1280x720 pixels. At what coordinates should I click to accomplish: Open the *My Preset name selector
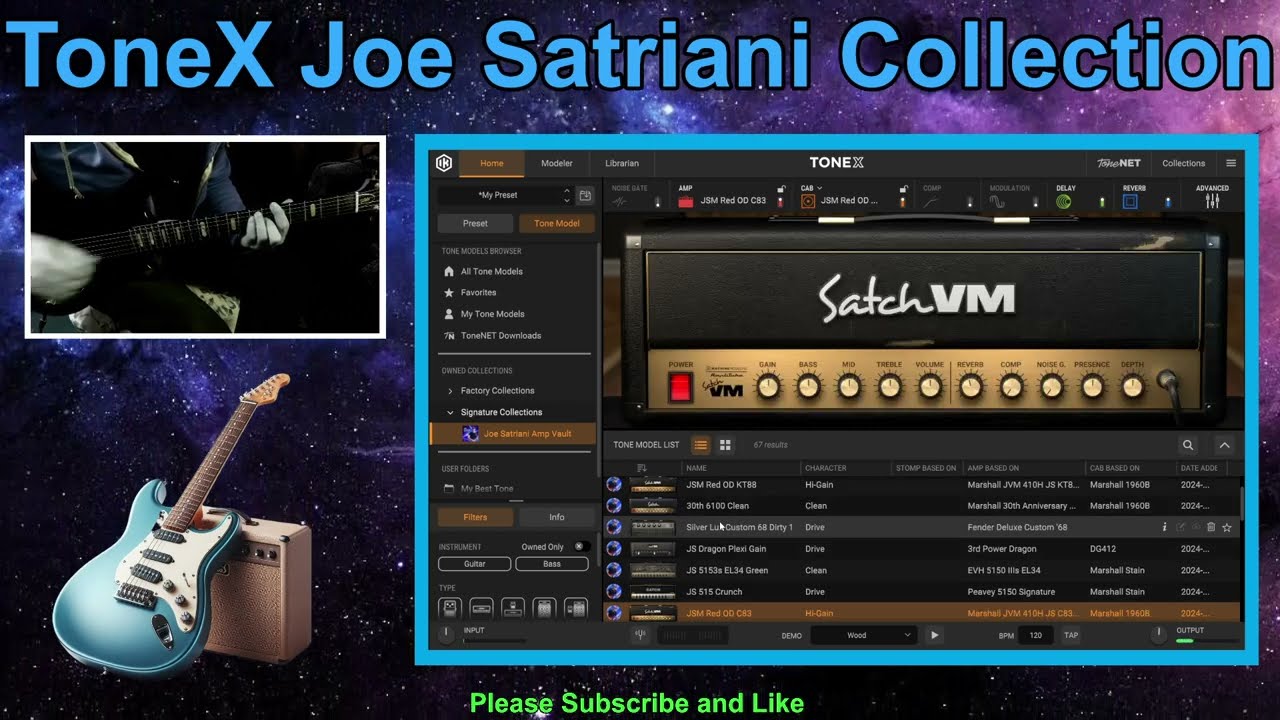tap(499, 196)
